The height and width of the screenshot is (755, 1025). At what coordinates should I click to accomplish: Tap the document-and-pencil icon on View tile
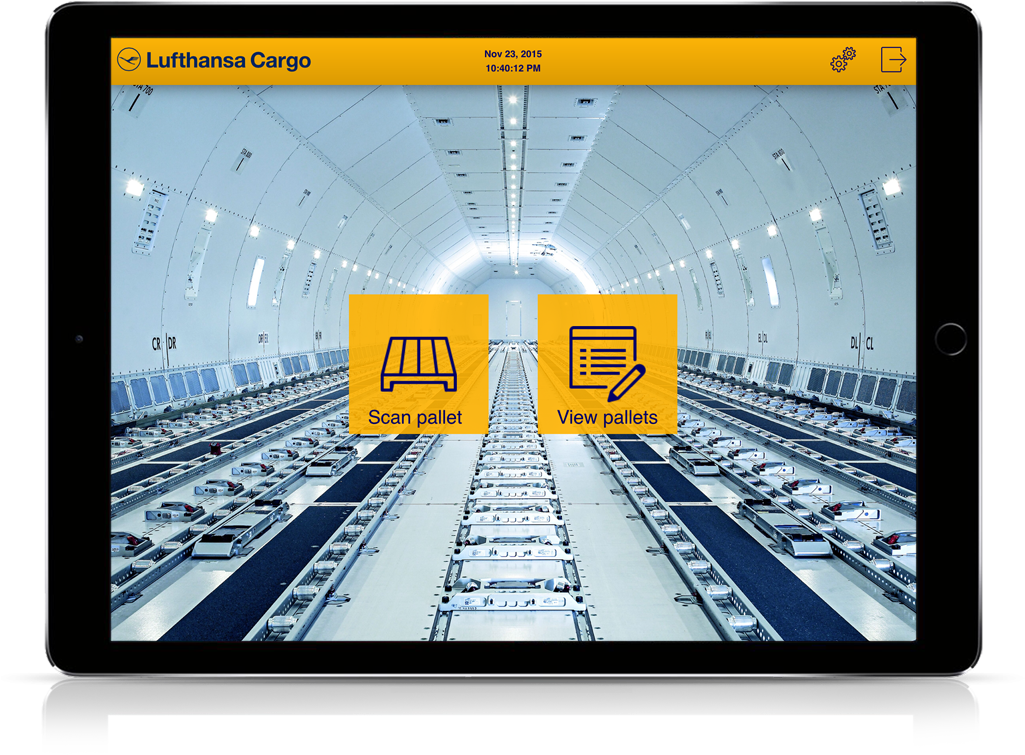(x=606, y=358)
